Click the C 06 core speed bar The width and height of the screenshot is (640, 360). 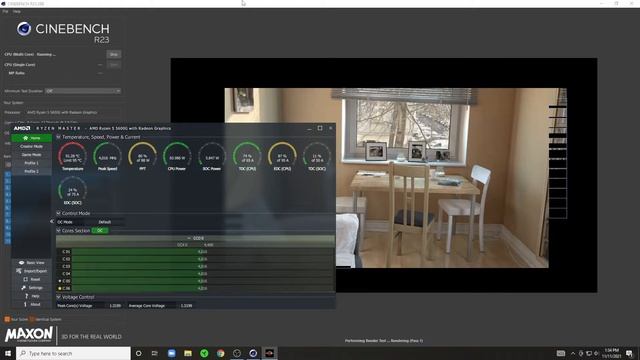(202, 288)
